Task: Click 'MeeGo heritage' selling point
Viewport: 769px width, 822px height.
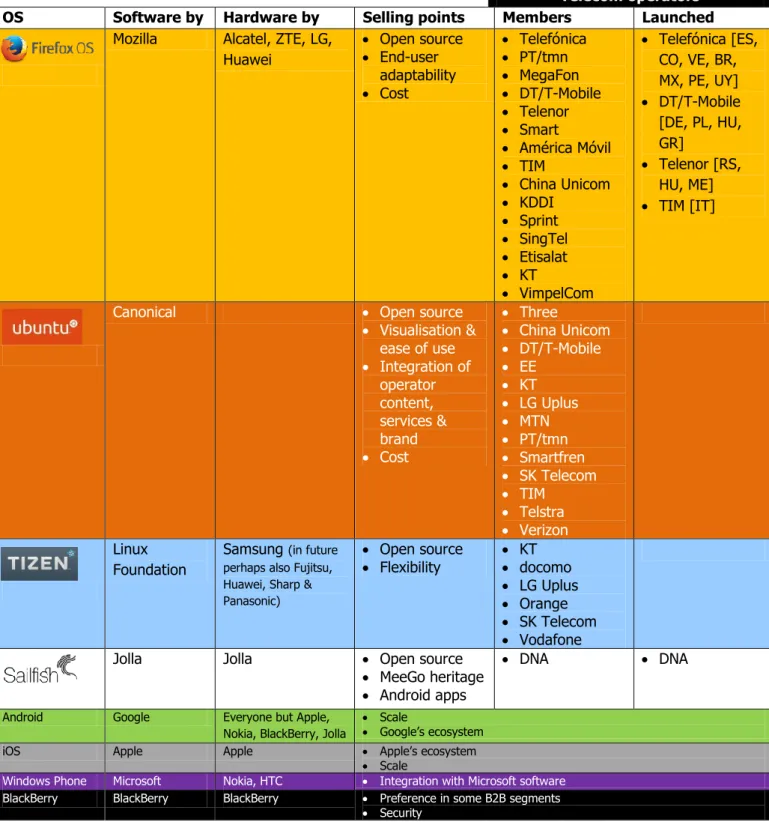Action: 431,677
